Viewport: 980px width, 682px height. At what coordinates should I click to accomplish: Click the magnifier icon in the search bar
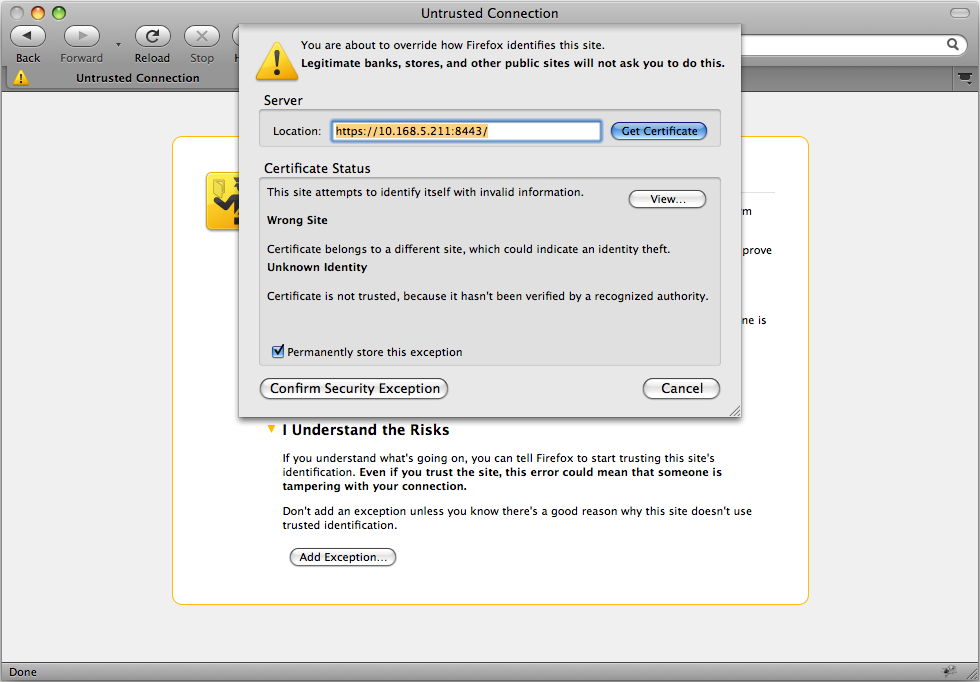pyautogui.click(x=952, y=44)
